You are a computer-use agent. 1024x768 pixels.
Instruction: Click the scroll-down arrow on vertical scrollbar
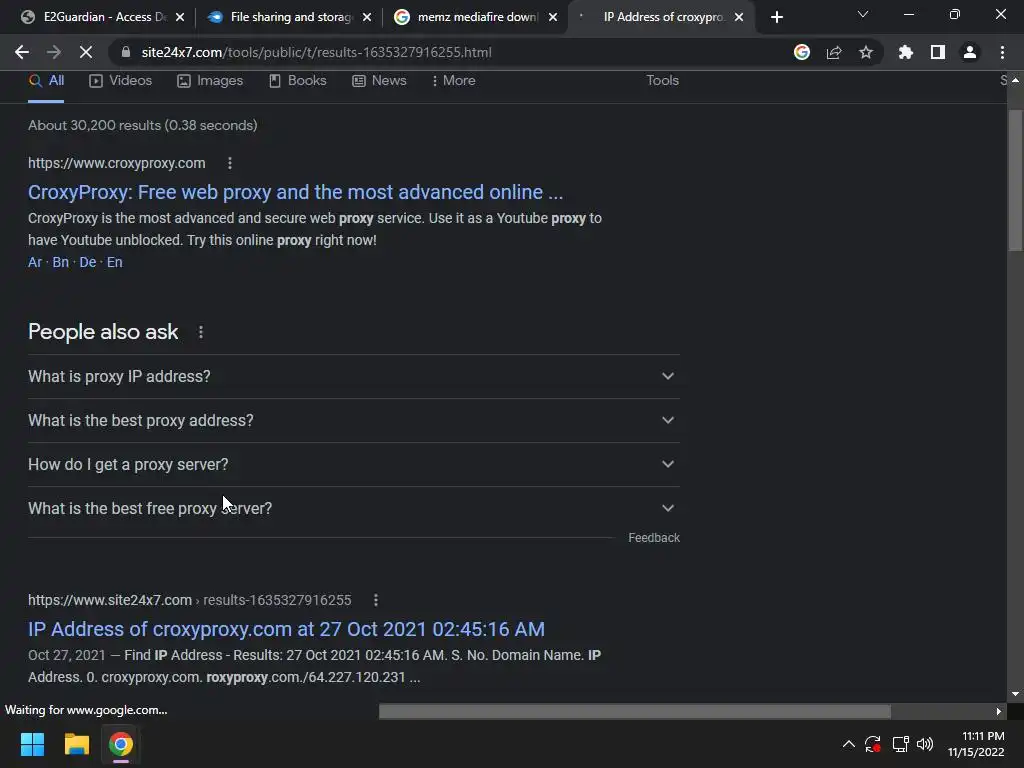coord(1015,694)
